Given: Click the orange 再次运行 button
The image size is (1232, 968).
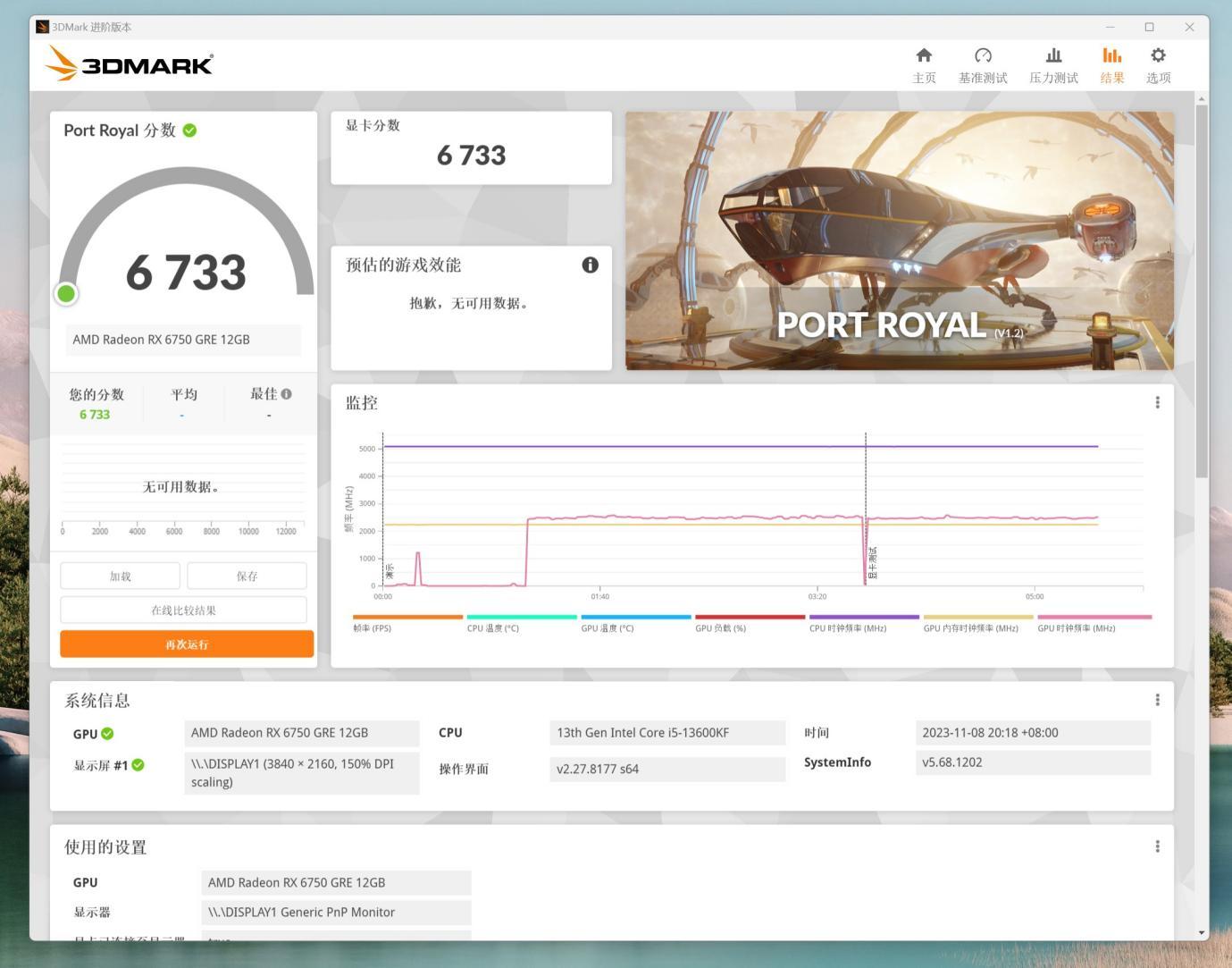Looking at the screenshot, I should click(x=187, y=644).
